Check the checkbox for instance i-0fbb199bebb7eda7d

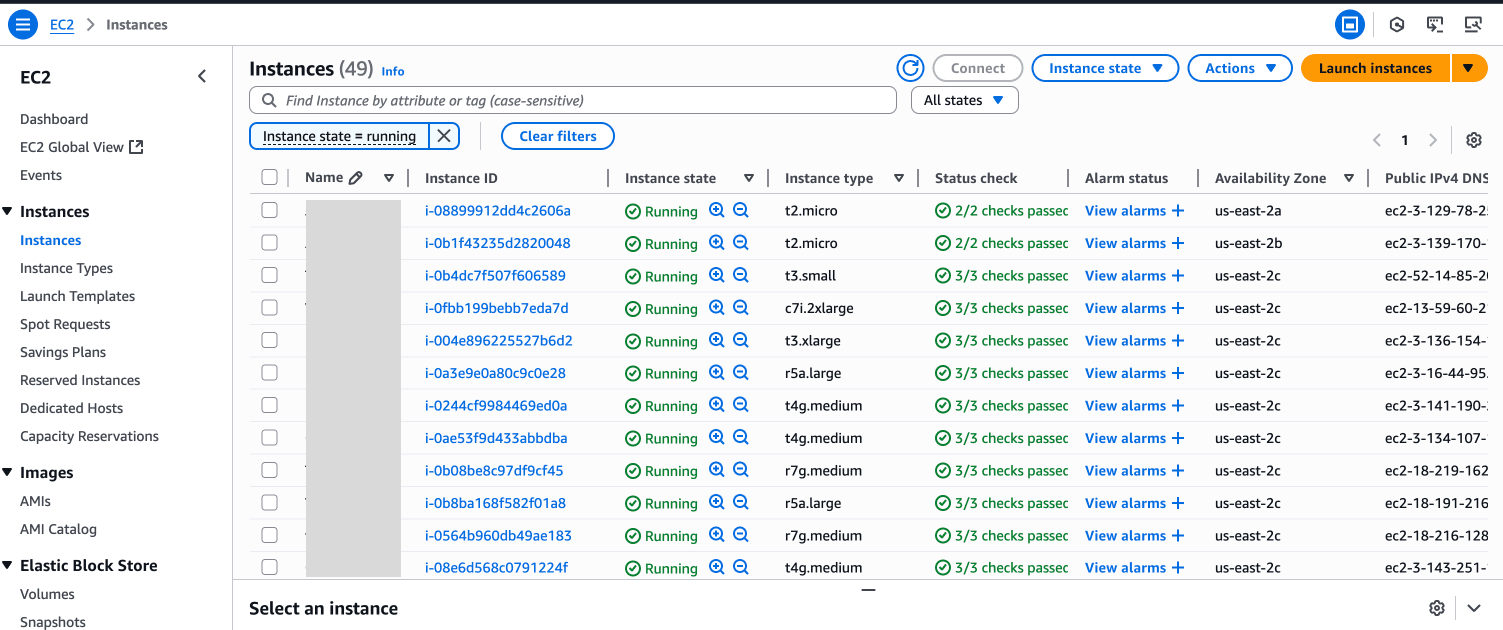(x=269, y=308)
